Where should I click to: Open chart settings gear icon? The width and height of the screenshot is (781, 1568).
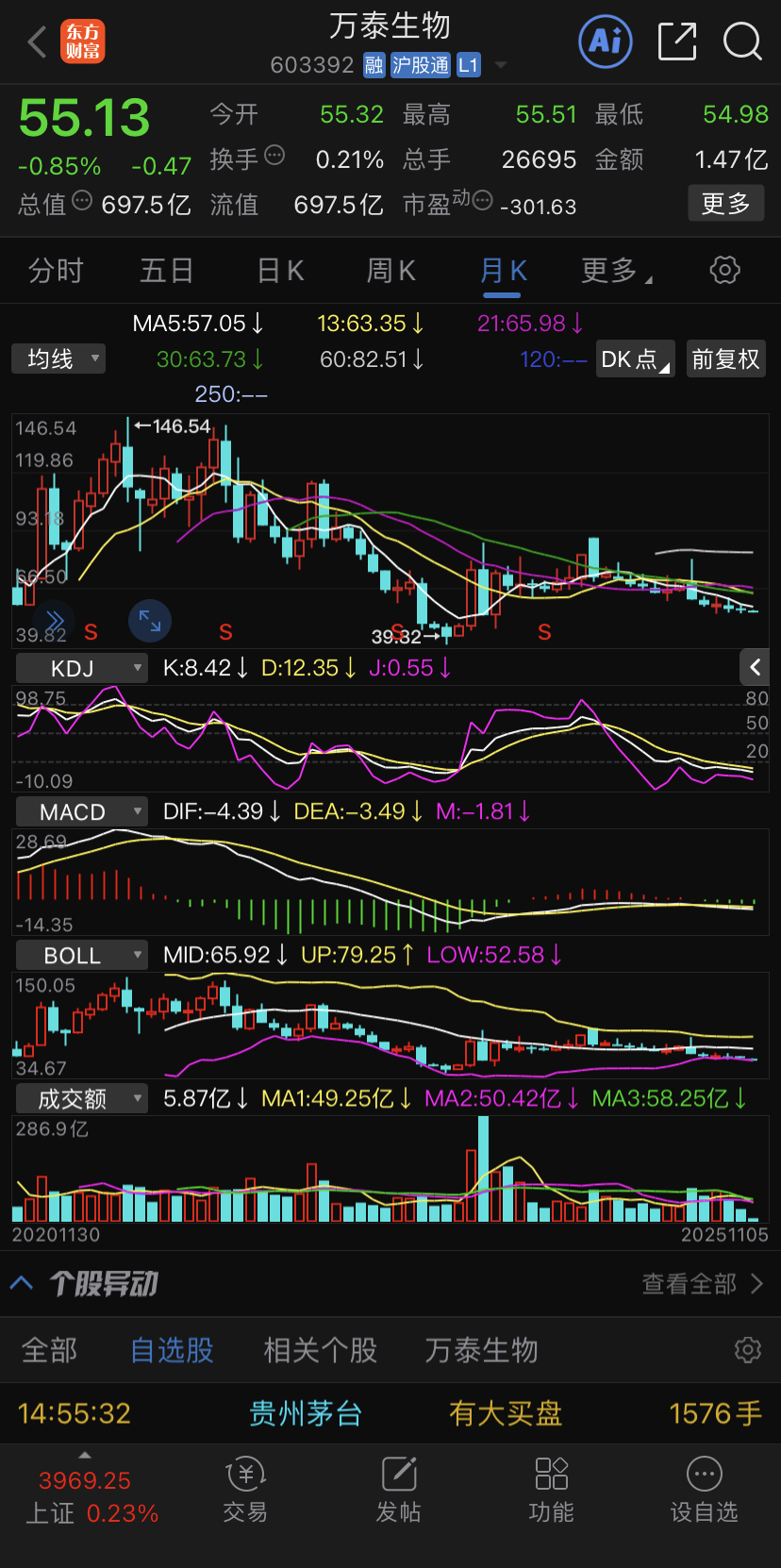pos(724,270)
